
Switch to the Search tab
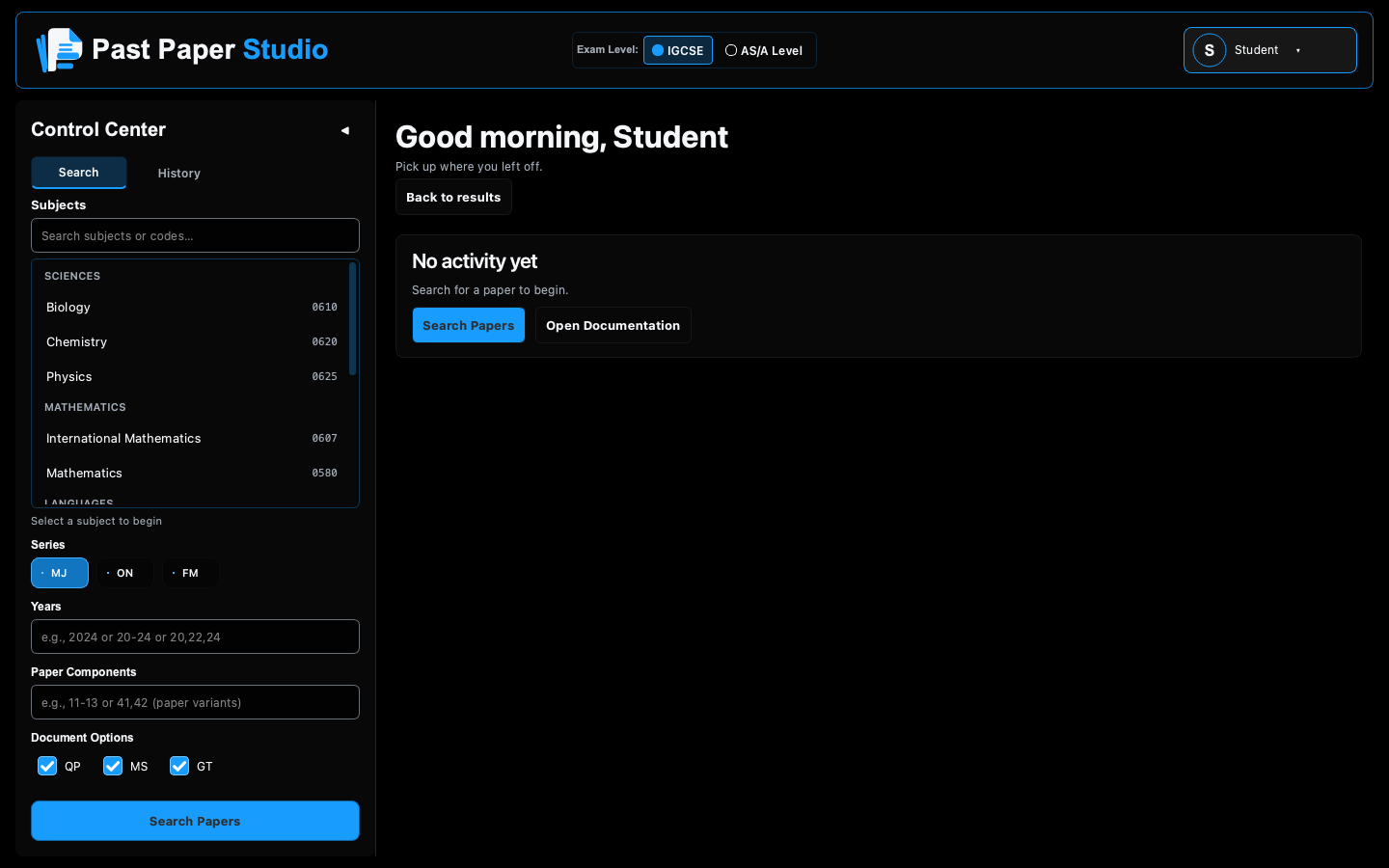79,173
